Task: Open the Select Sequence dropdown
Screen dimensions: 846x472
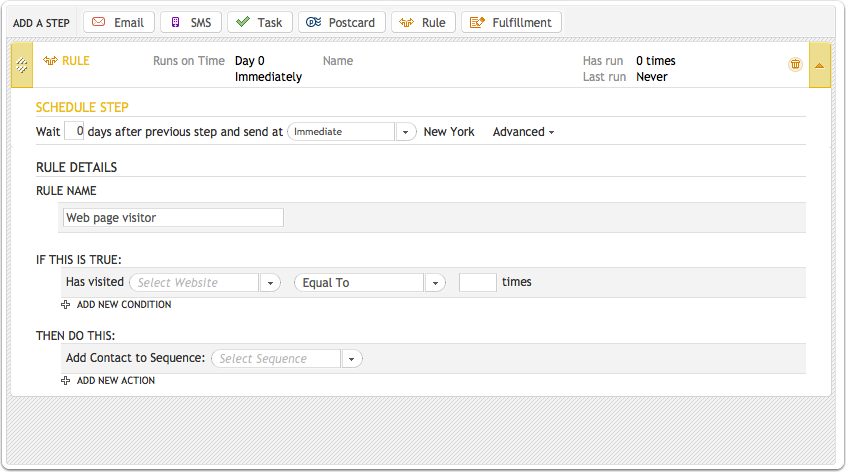Action: 351,359
